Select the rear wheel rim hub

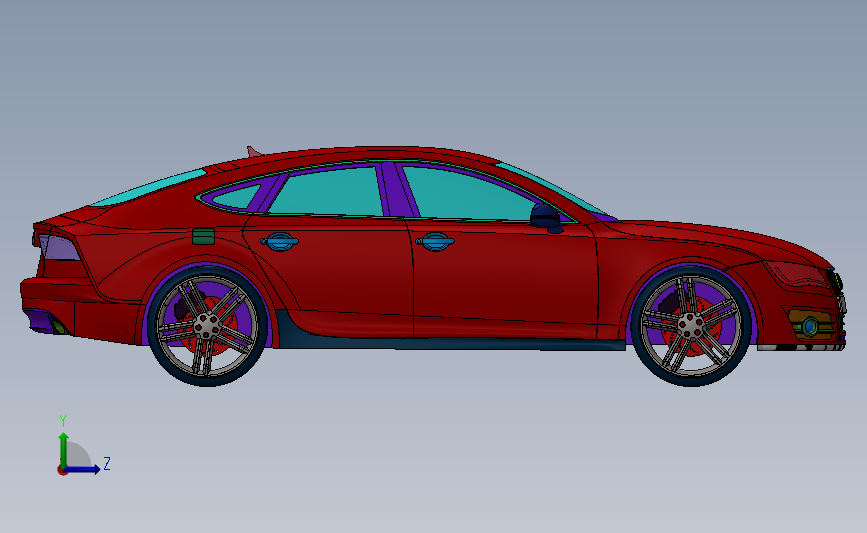(x=207, y=326)
